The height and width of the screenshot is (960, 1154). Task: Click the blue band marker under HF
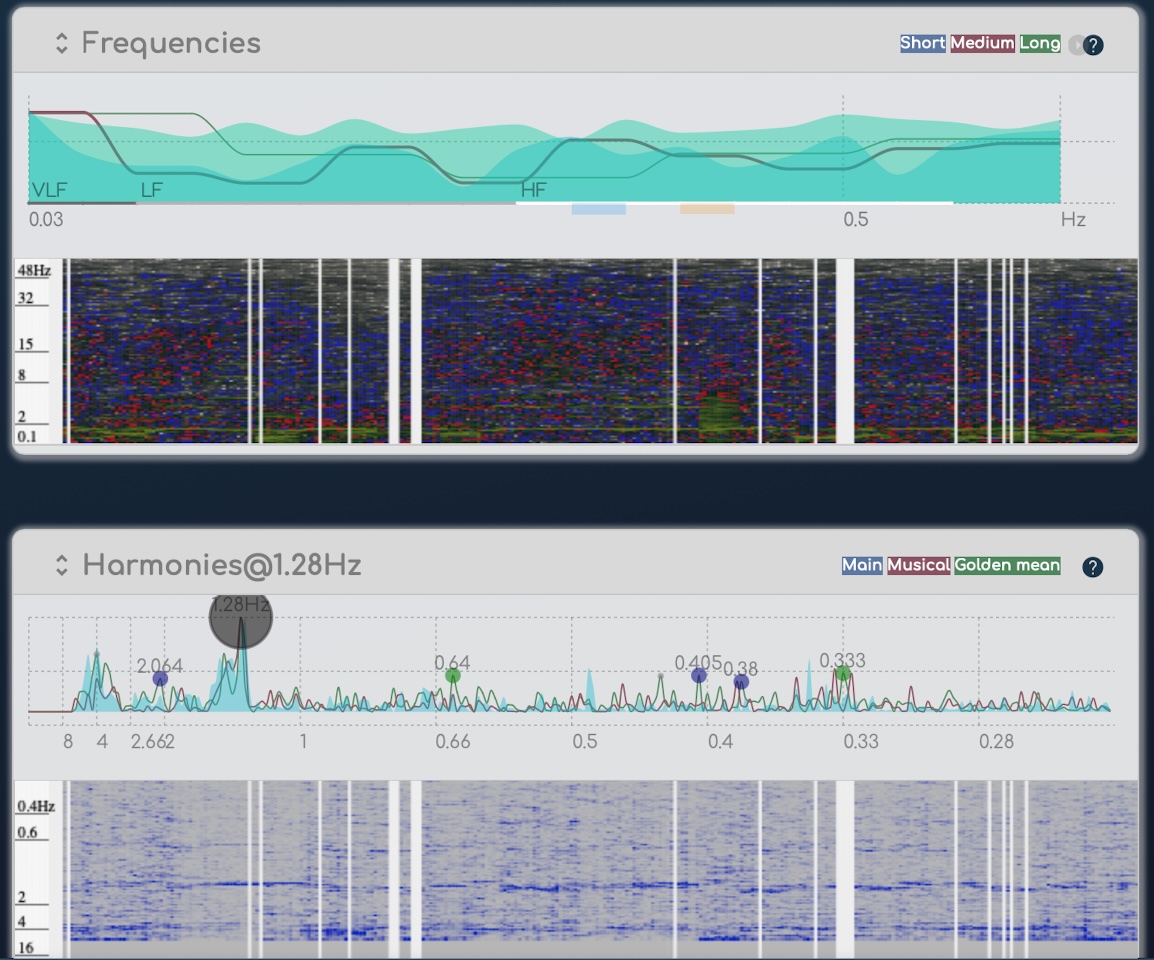click(598, 209)
